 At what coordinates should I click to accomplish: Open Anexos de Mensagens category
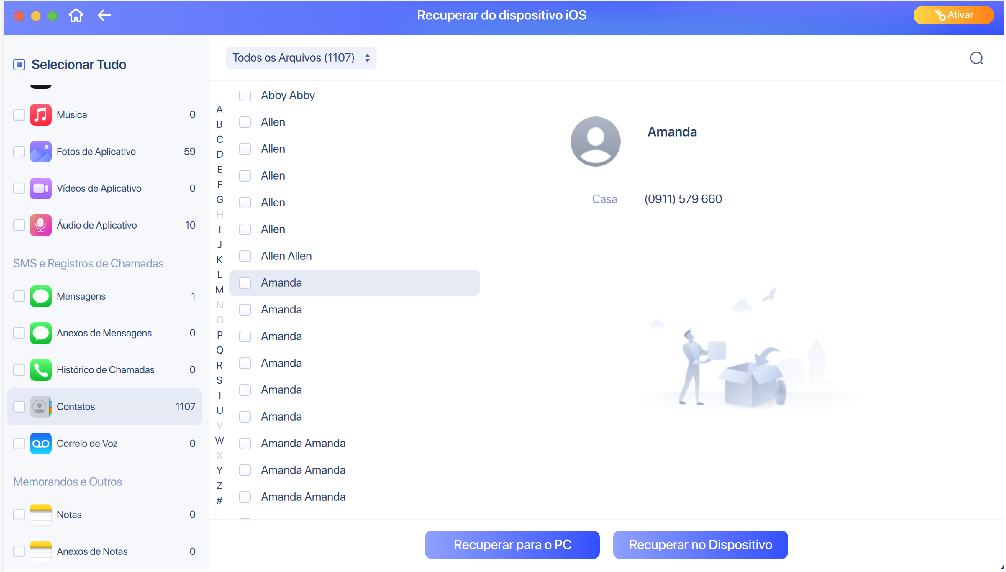click(x=104, y=333)
